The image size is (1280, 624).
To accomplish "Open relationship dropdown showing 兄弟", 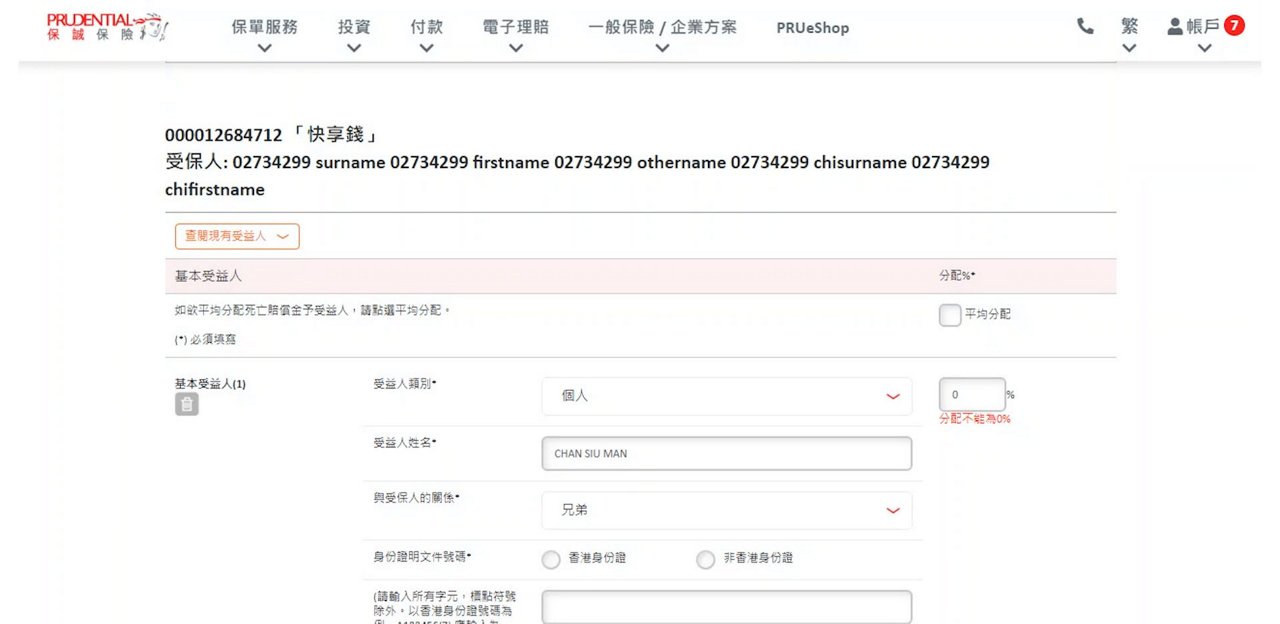I will click(x=727, y=510).
